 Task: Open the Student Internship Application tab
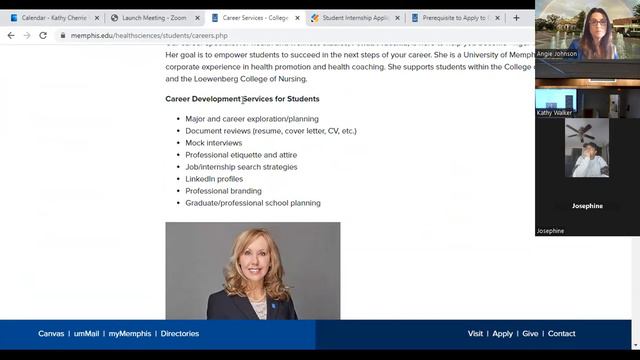click(355, 18)
